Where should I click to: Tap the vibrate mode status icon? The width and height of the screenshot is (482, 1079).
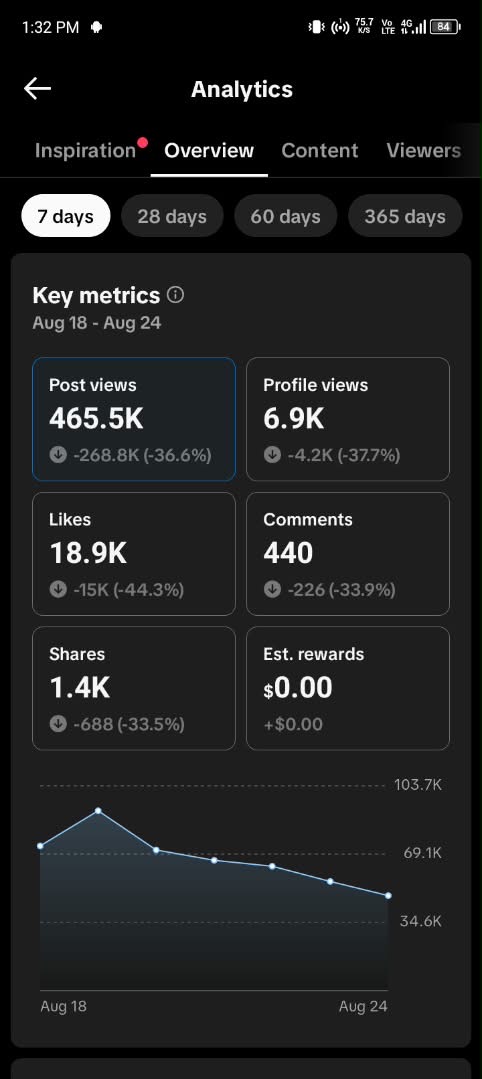317,28
